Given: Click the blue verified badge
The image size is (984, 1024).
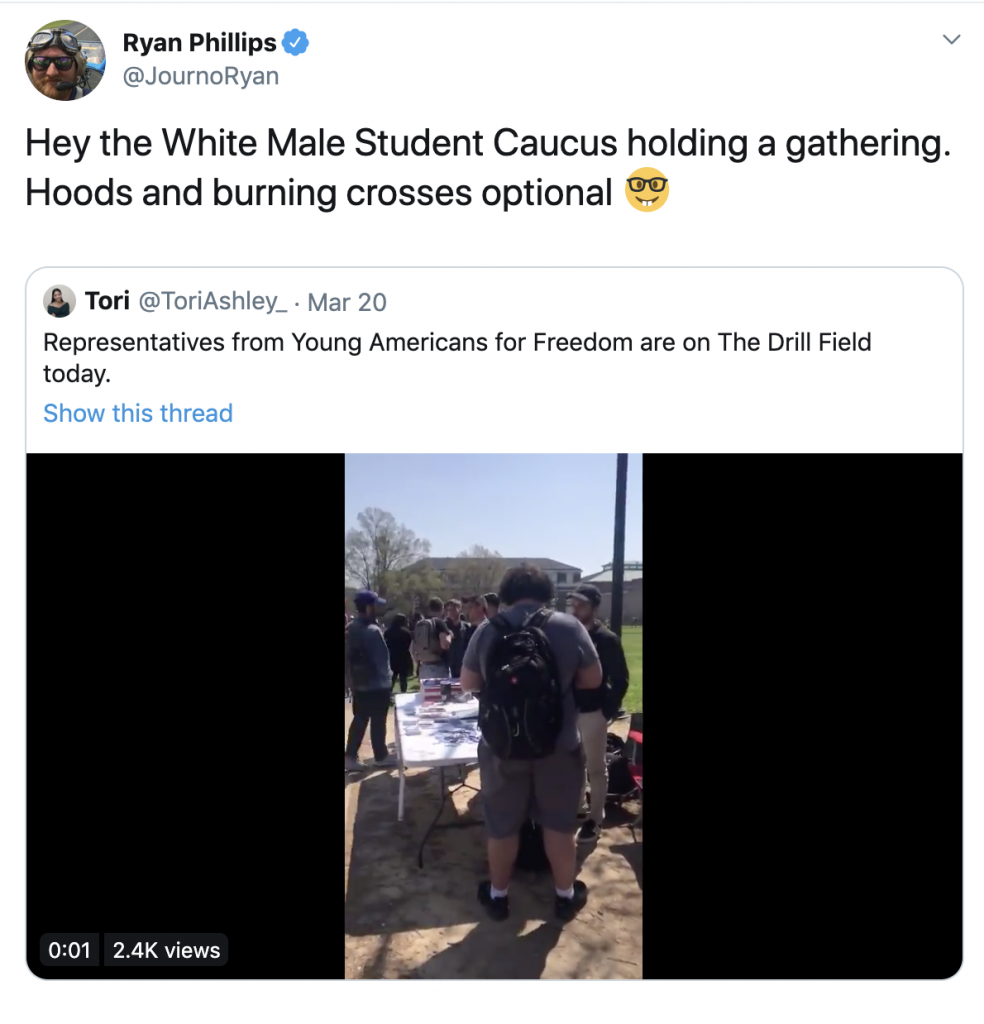Looking at the screenshot, I should pyautogui.click(x=295, y=43).
